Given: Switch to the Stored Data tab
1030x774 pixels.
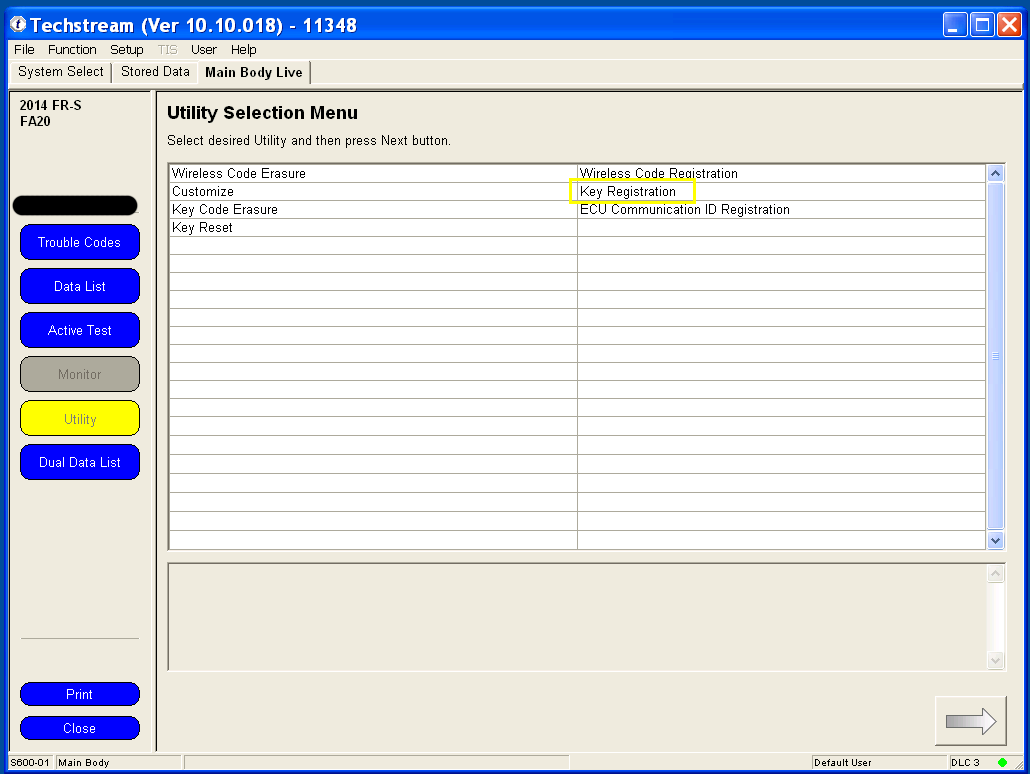Looking at the screenshot, I should pyautogui.click(x=155, y=72).
